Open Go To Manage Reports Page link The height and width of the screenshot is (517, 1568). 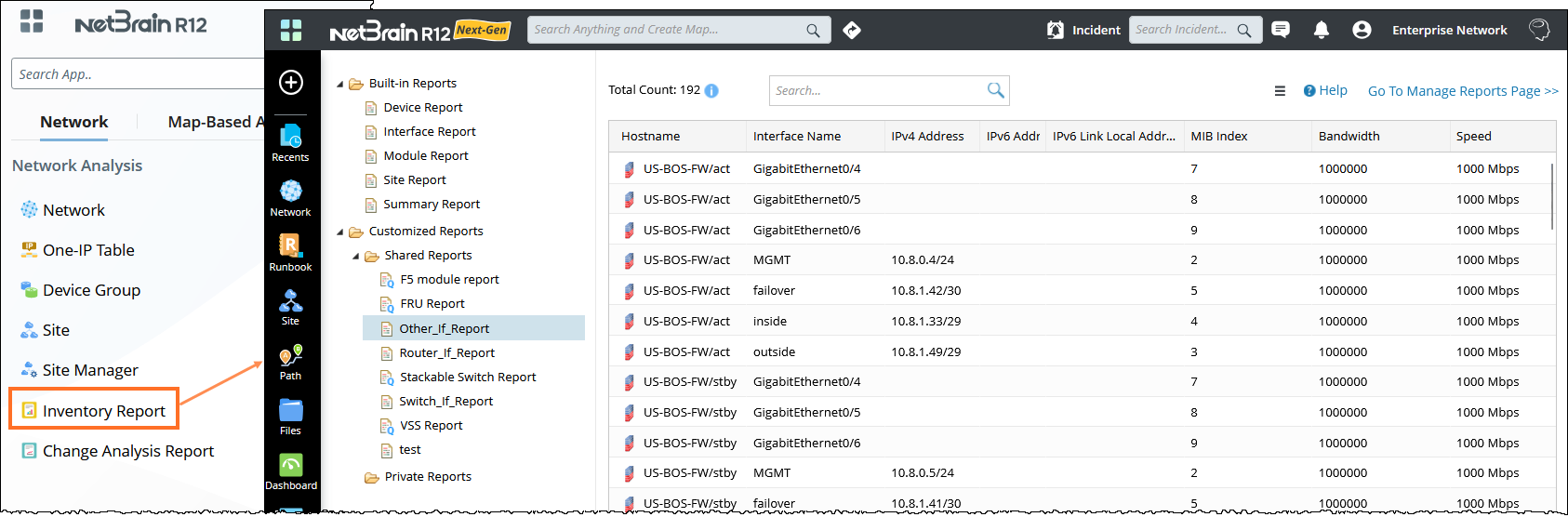click(x=1462, y=91)
